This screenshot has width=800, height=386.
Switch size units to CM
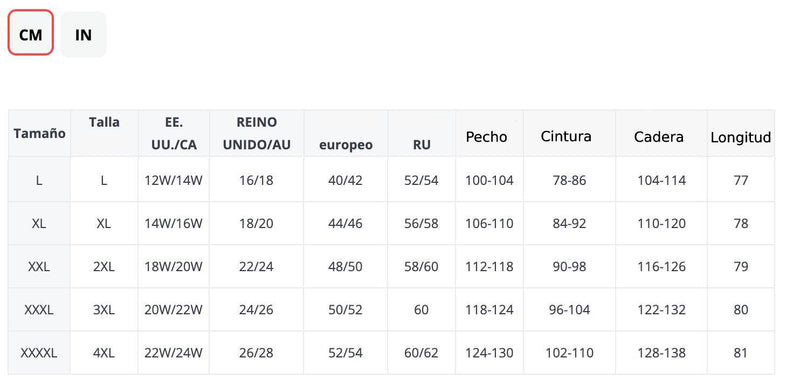coord(31,33)
